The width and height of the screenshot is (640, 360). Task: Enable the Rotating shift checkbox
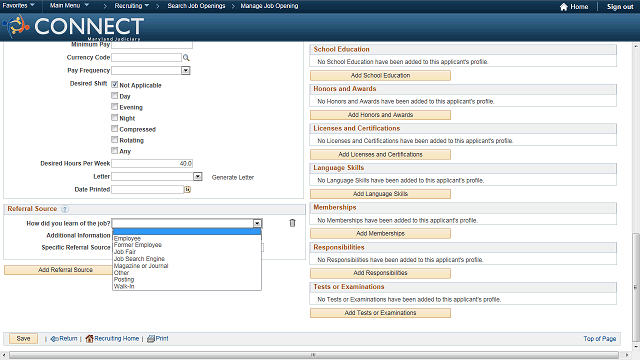pos(115,140)
